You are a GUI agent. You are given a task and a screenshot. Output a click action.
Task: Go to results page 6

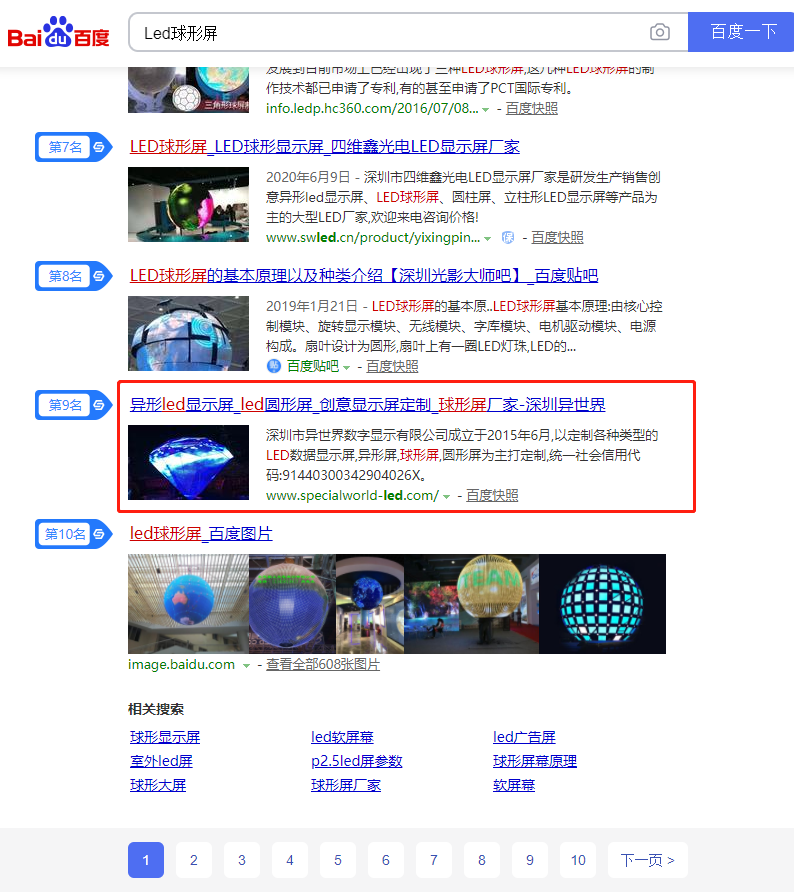point(386,860)
